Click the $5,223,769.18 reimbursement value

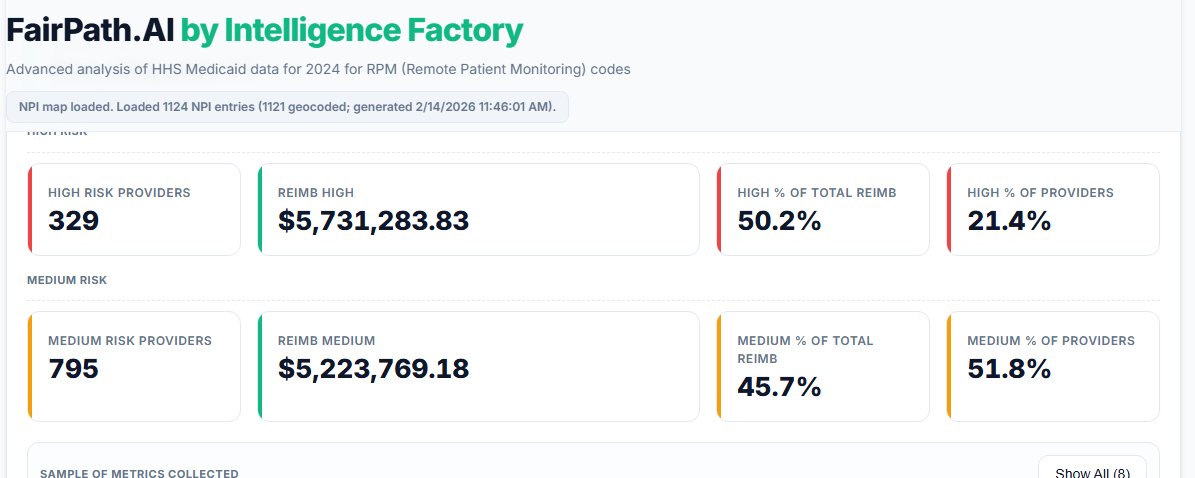373,369
